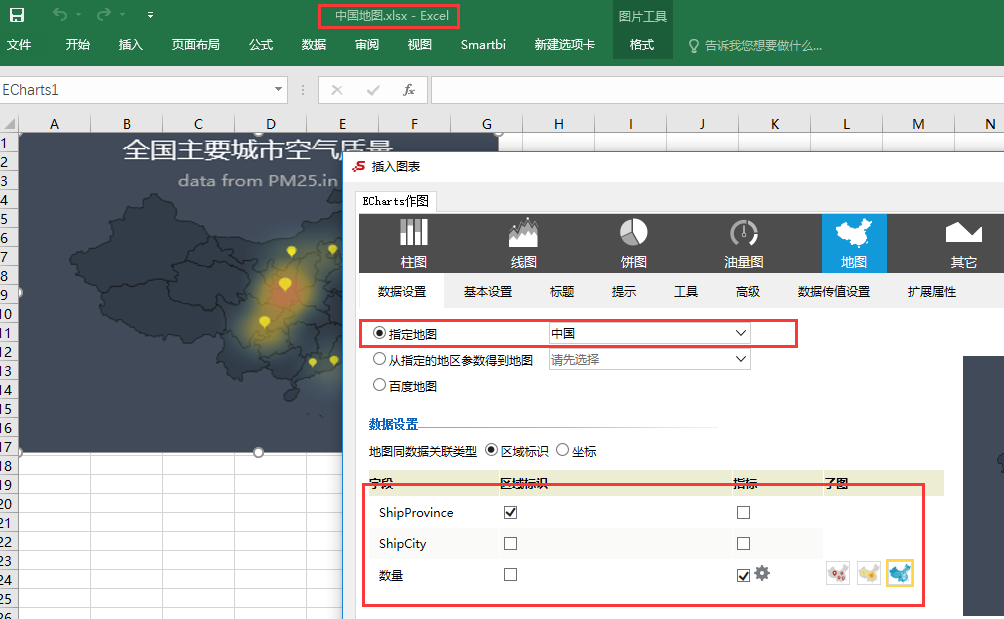
Task: Expand the Name Box dropdown arrow
Action: pos(279,90)
